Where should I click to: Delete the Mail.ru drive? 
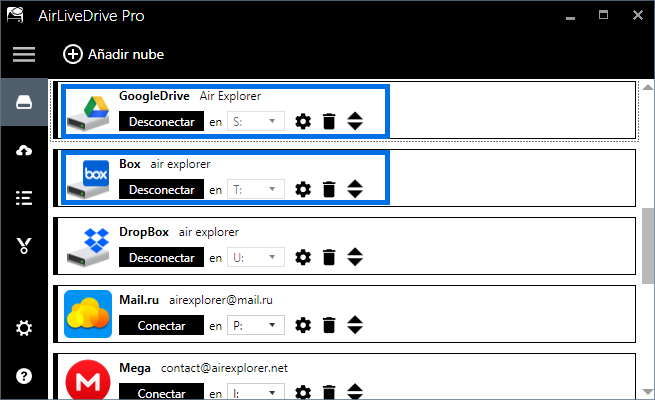(x=329, y=325)
